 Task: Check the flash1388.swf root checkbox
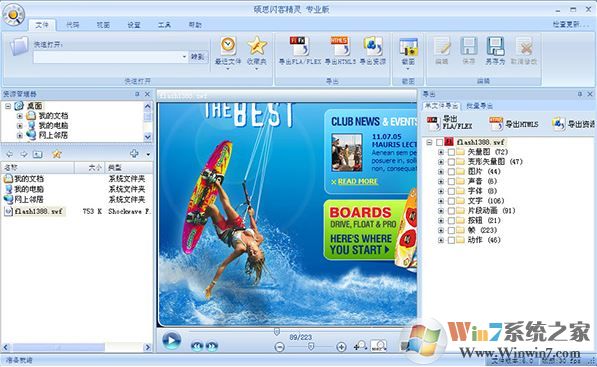point(440,142)
